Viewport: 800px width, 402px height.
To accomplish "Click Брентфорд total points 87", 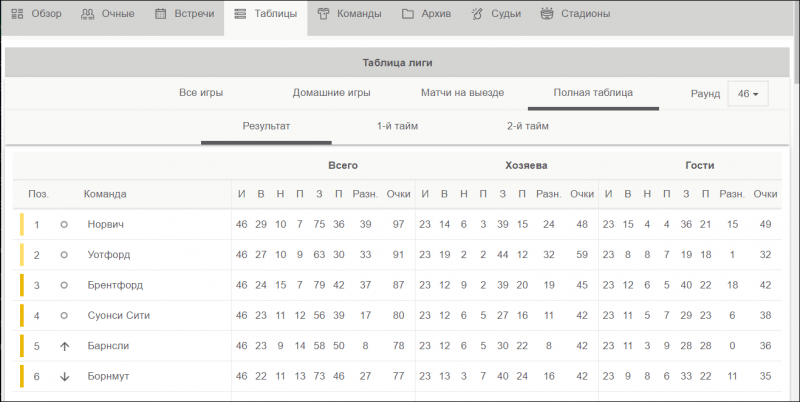I will 398,285.
